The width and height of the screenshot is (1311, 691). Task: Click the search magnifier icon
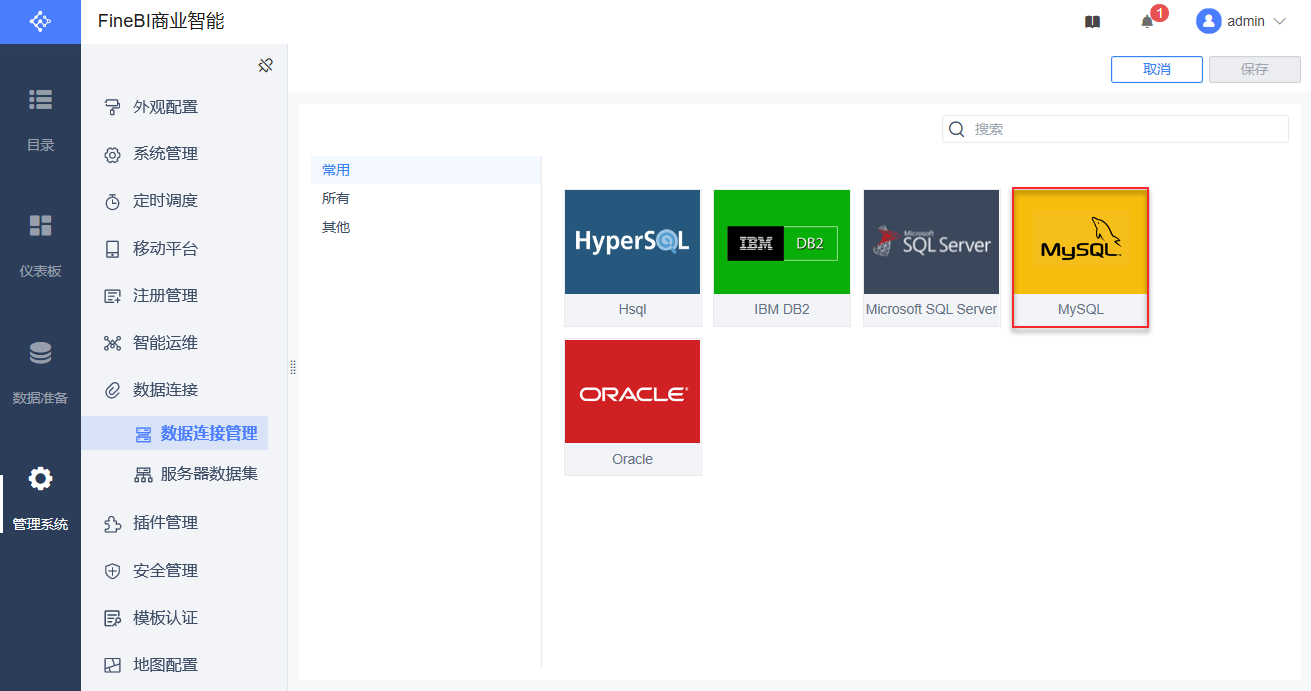[x=957, y=129]
